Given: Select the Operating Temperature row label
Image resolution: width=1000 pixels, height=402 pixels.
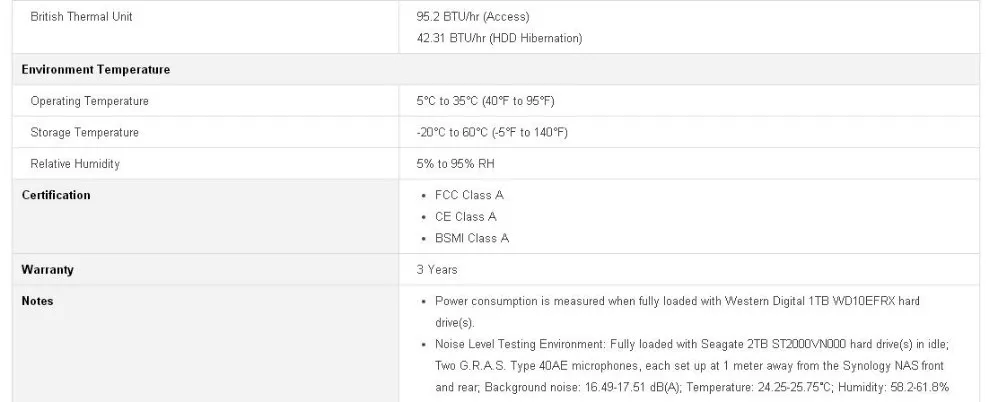Looking at the screenshot, I should pos(89,101).
